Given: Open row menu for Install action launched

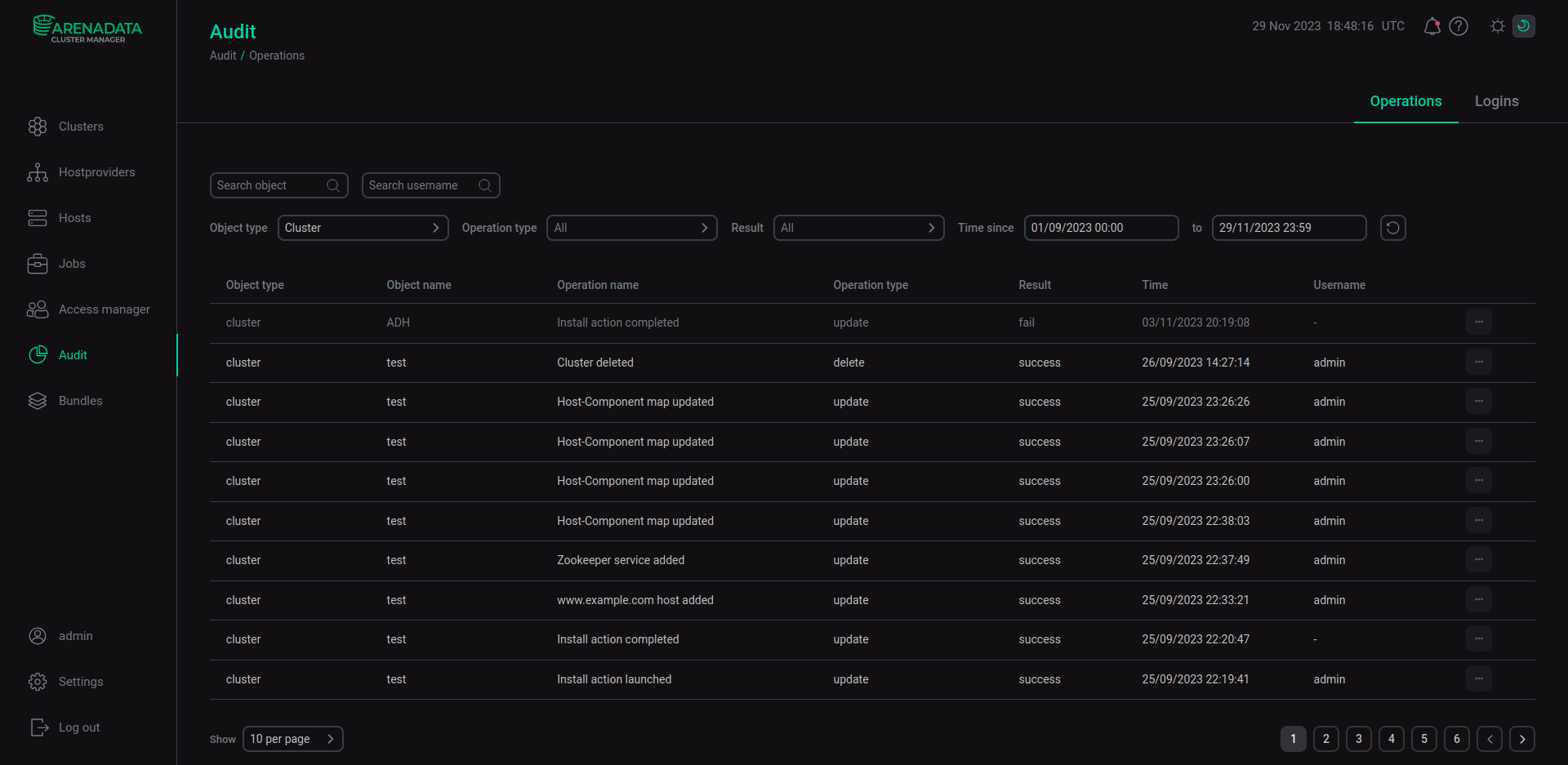Looking at the screenshot, I should (x=1479, y=678).
